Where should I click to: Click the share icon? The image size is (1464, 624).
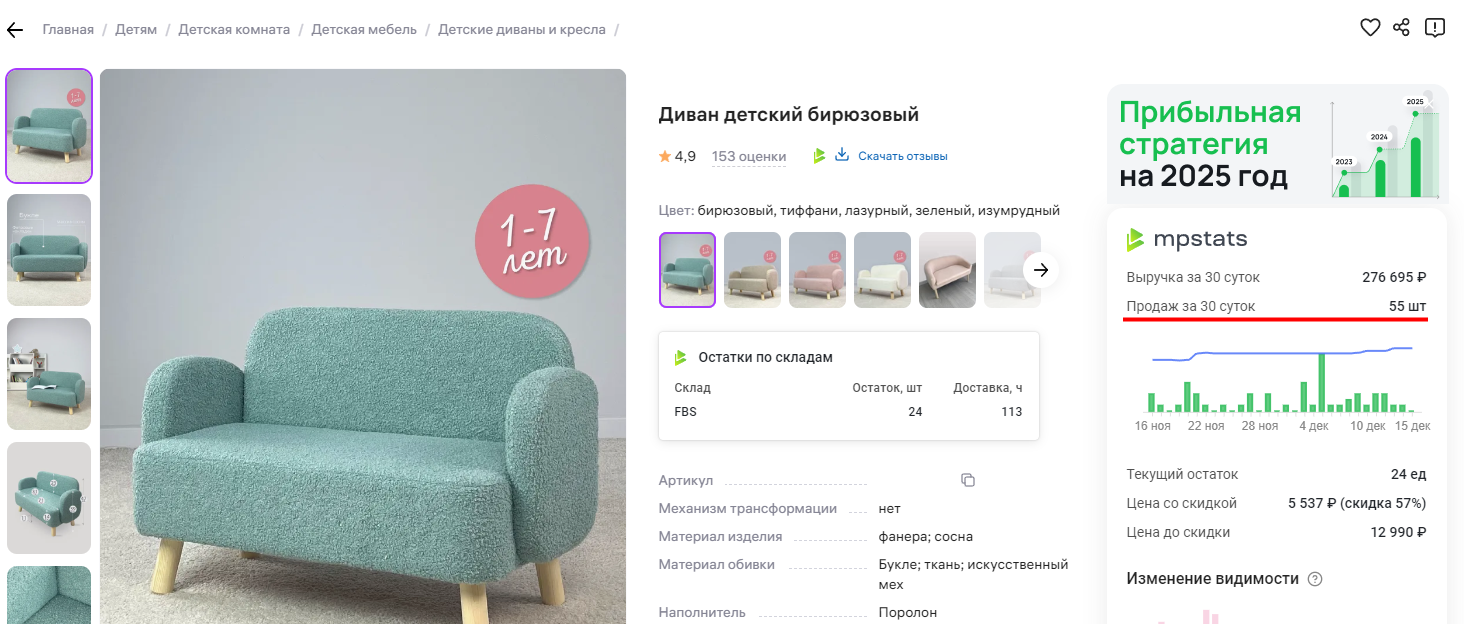point(1401,28)
